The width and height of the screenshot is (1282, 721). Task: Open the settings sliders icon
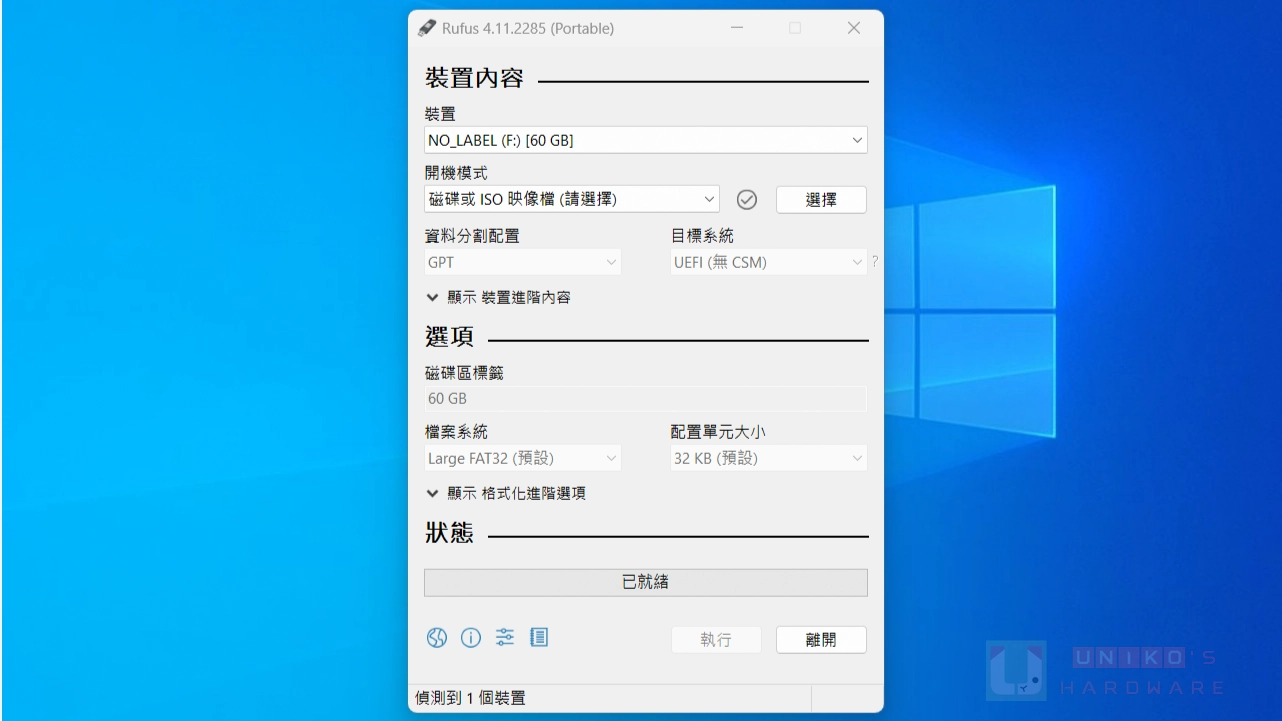tap(505, 638)
